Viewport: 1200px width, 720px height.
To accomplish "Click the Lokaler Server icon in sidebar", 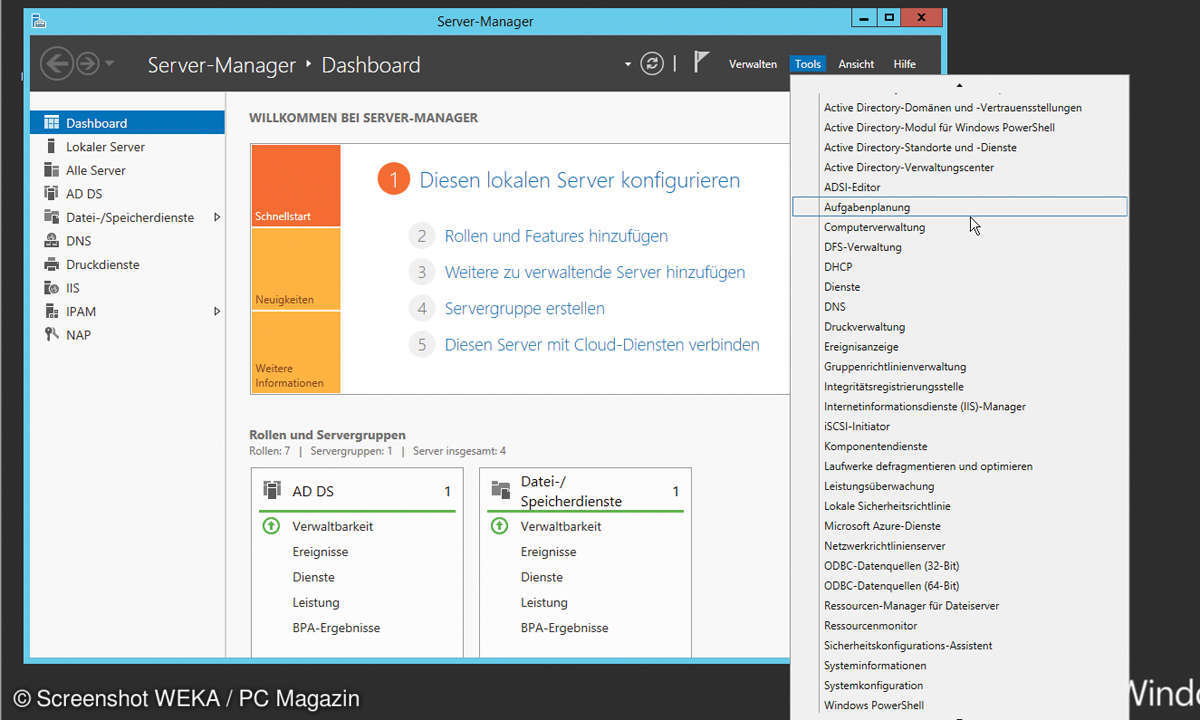I will 52,146.
